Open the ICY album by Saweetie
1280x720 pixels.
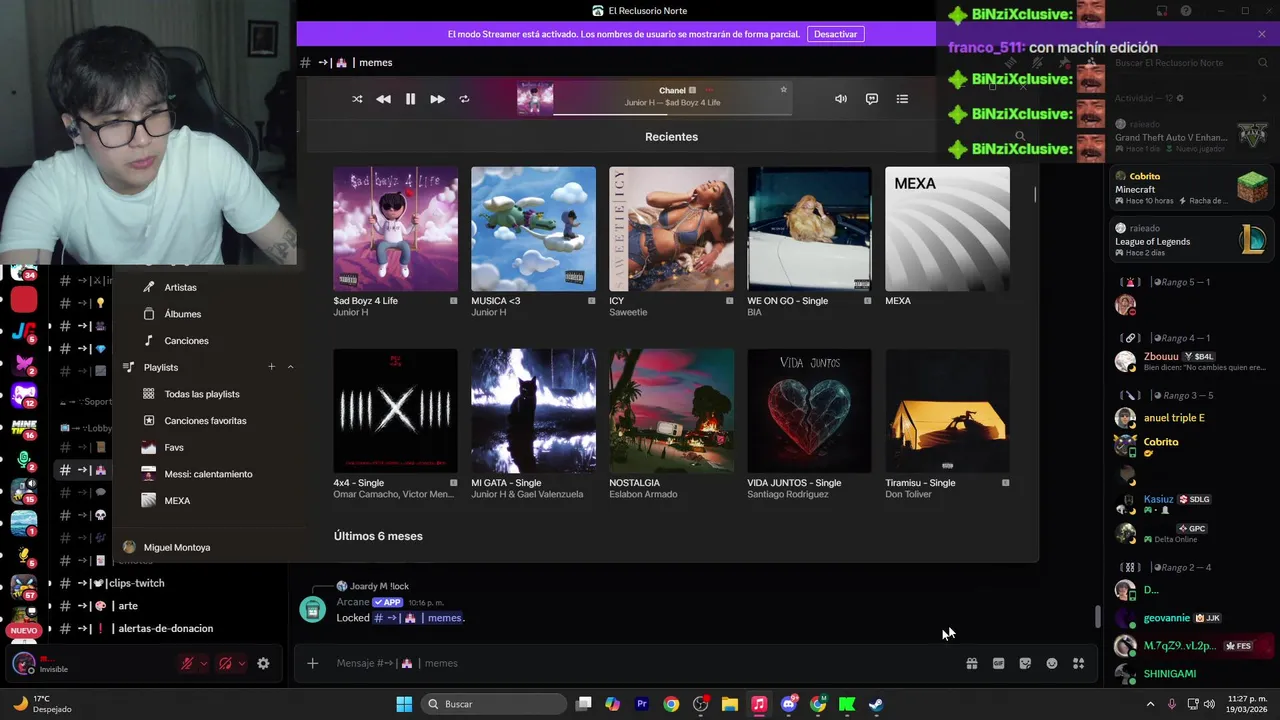(x=671, y=229)
